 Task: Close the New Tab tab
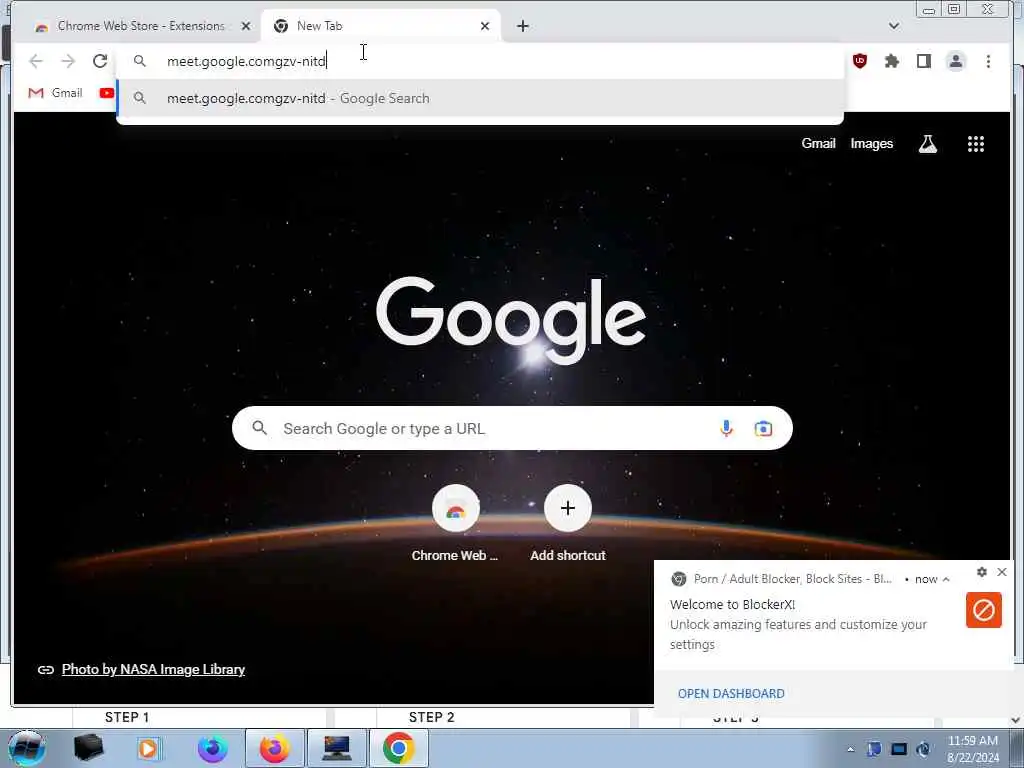(x=485, y=26)
